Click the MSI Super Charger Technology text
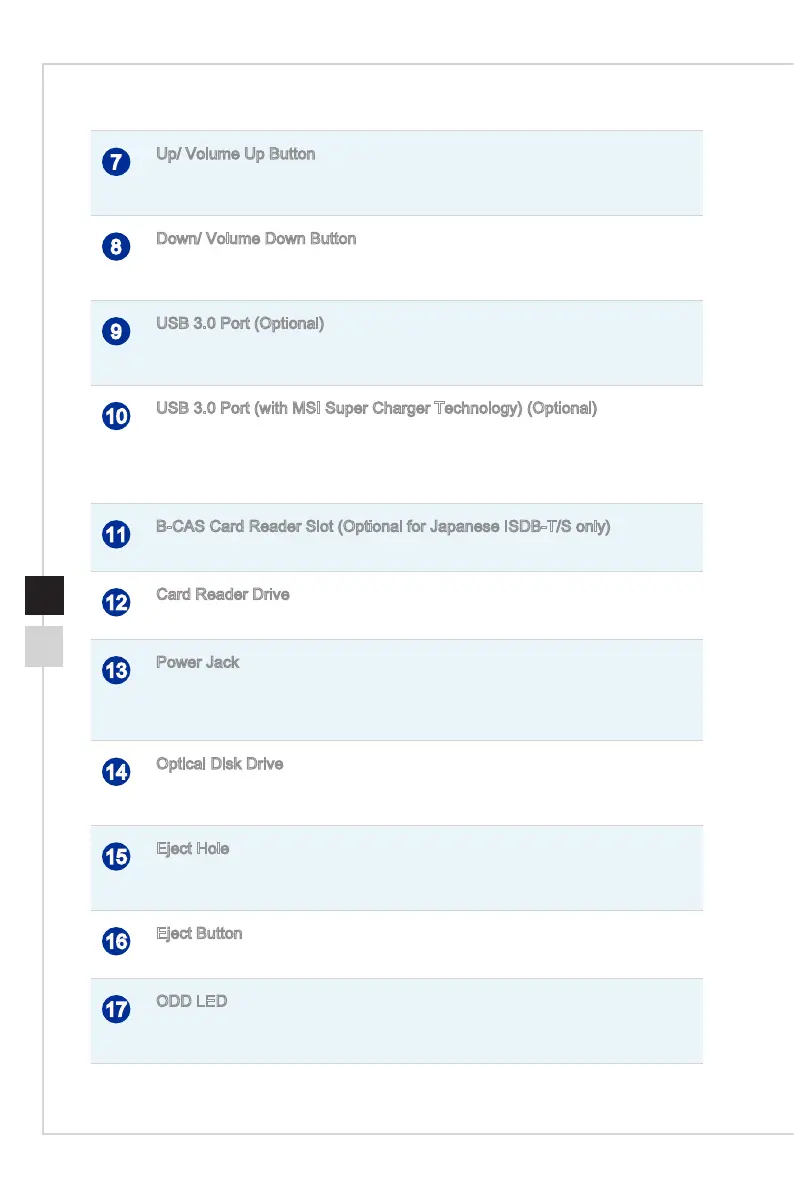Image resolution: width=794 pixels, height=1191 pixels. (x=406, y=409)
